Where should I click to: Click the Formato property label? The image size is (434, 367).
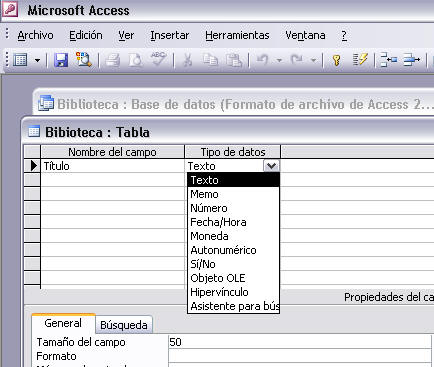pos(56,356)
